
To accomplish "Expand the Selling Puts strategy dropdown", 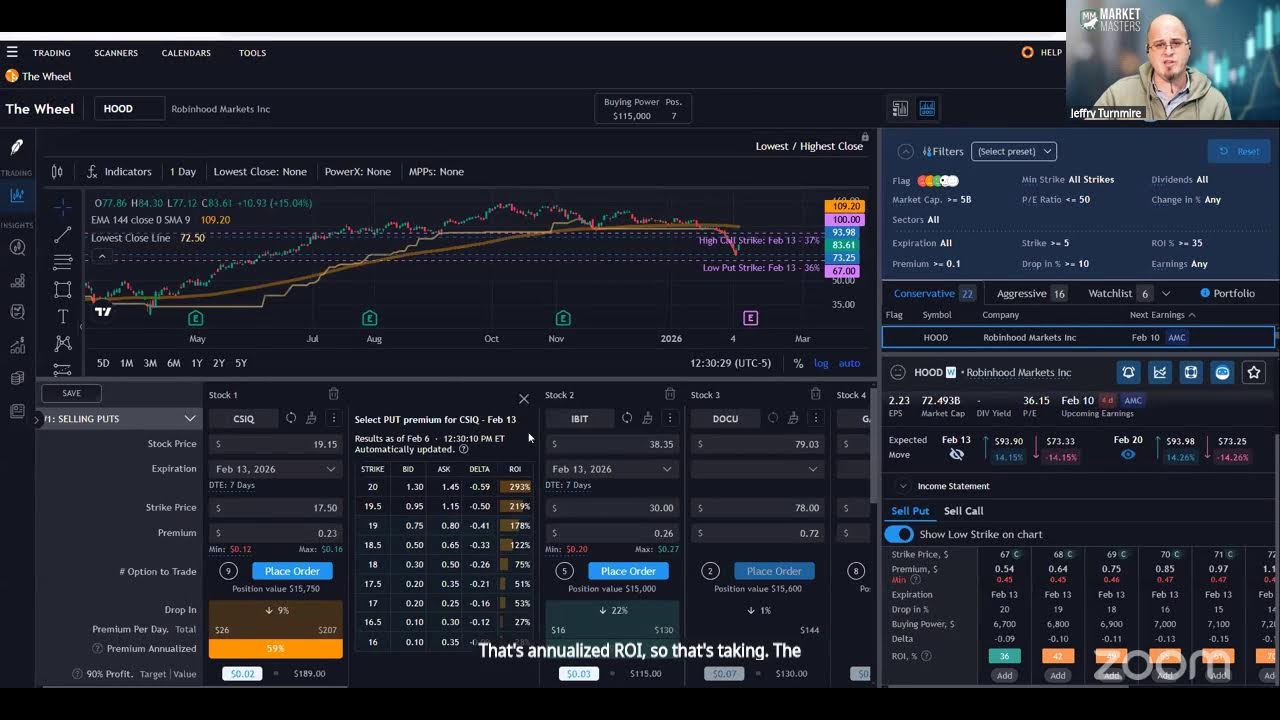I will pyautogui.click(x=189, y=418).
